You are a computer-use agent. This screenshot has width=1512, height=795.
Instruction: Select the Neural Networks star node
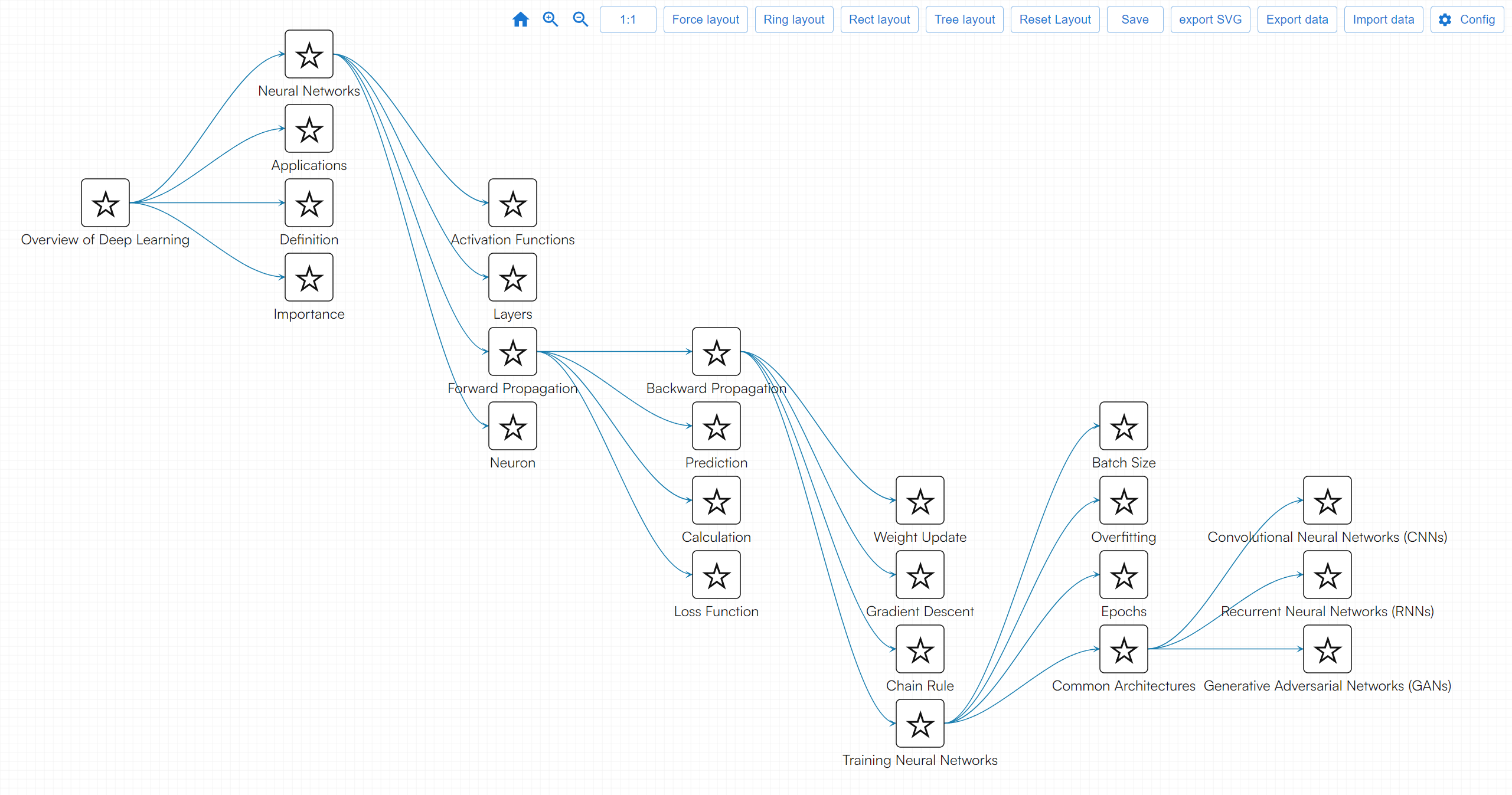point(309,54)
